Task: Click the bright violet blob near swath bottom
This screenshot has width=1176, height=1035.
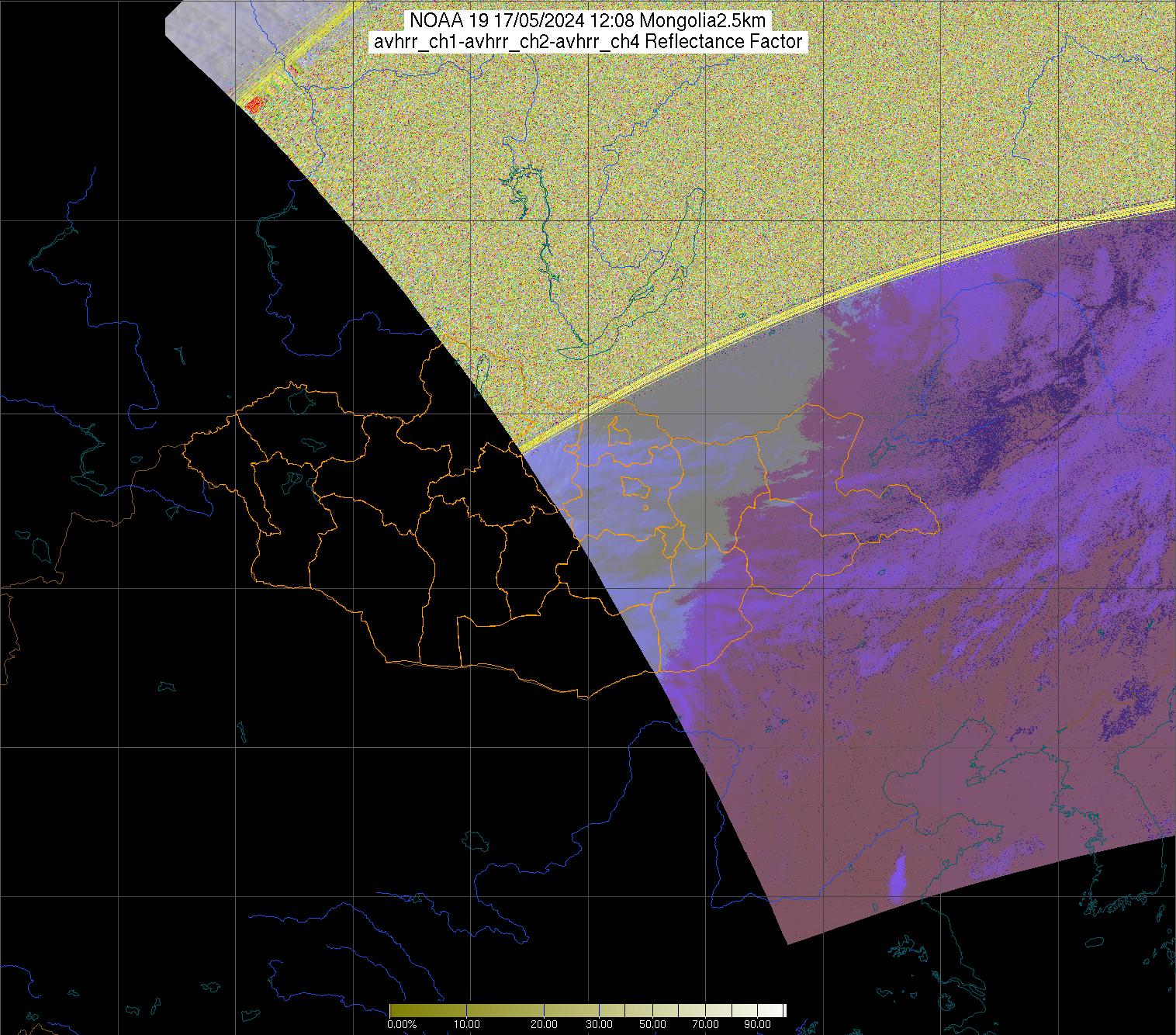Action: pos(899,878)
